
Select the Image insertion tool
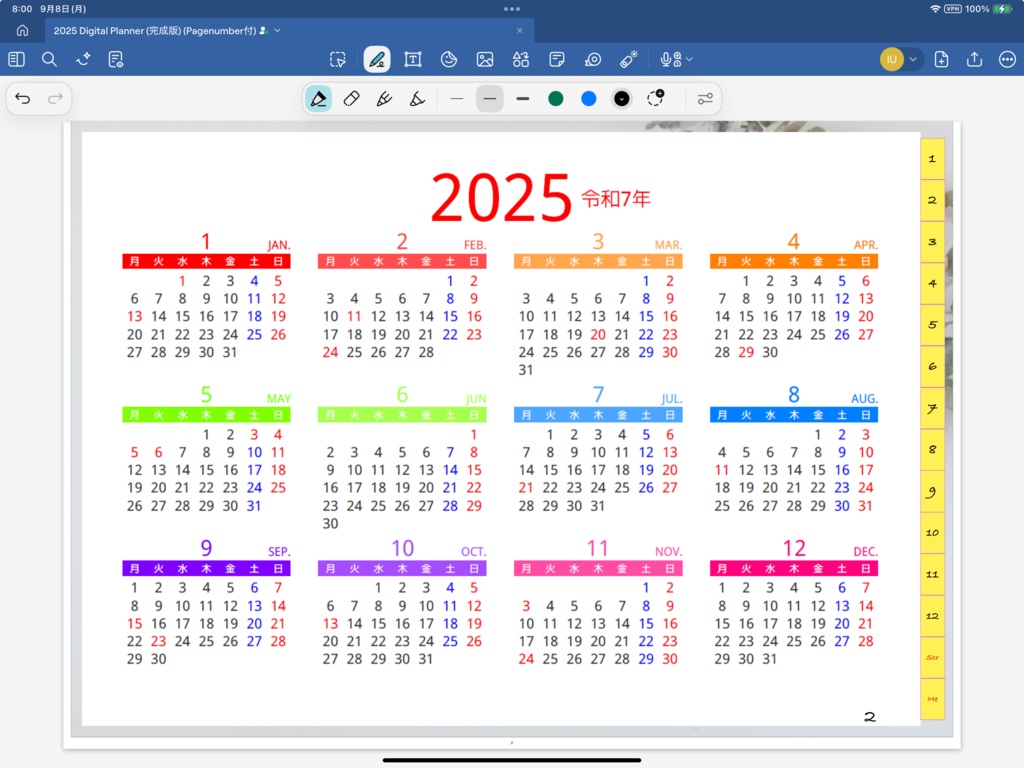(x=485, y=59)
